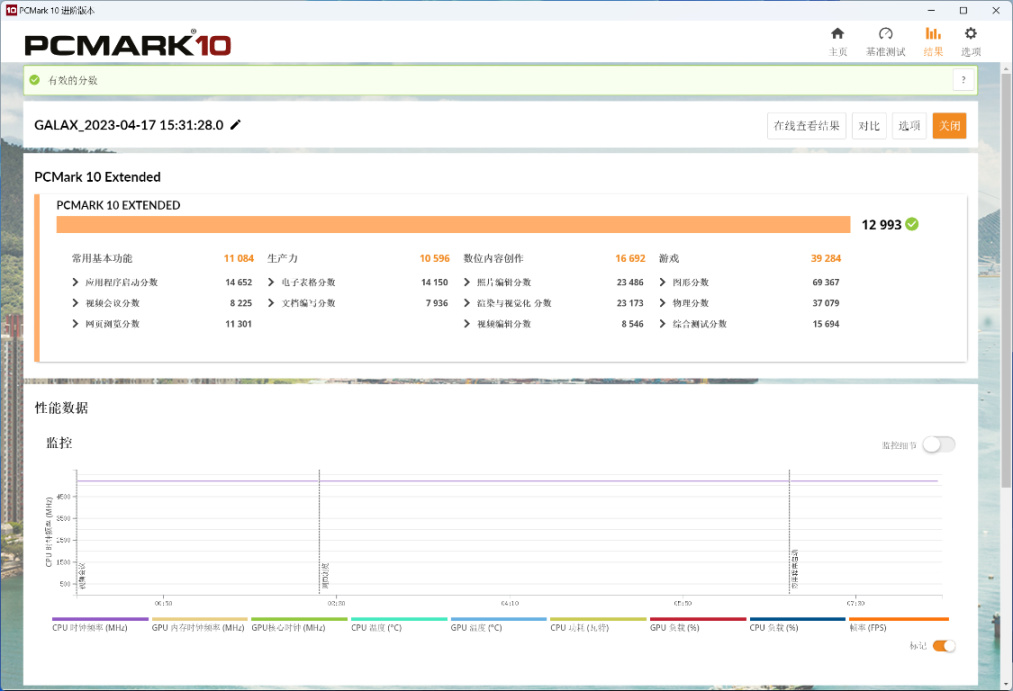
Task: Expand 应用程序启动分数 row
Action: (76, 282)
